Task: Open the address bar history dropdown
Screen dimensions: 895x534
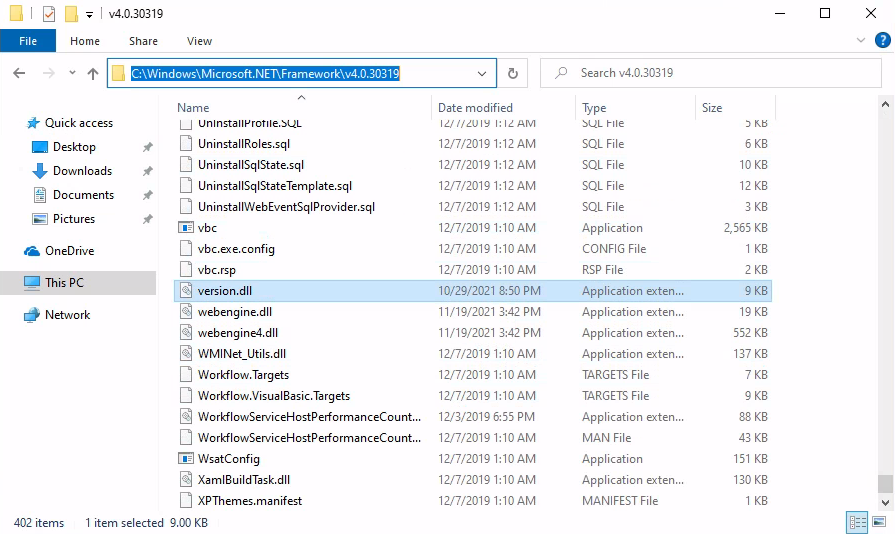Action: [482, 74]
